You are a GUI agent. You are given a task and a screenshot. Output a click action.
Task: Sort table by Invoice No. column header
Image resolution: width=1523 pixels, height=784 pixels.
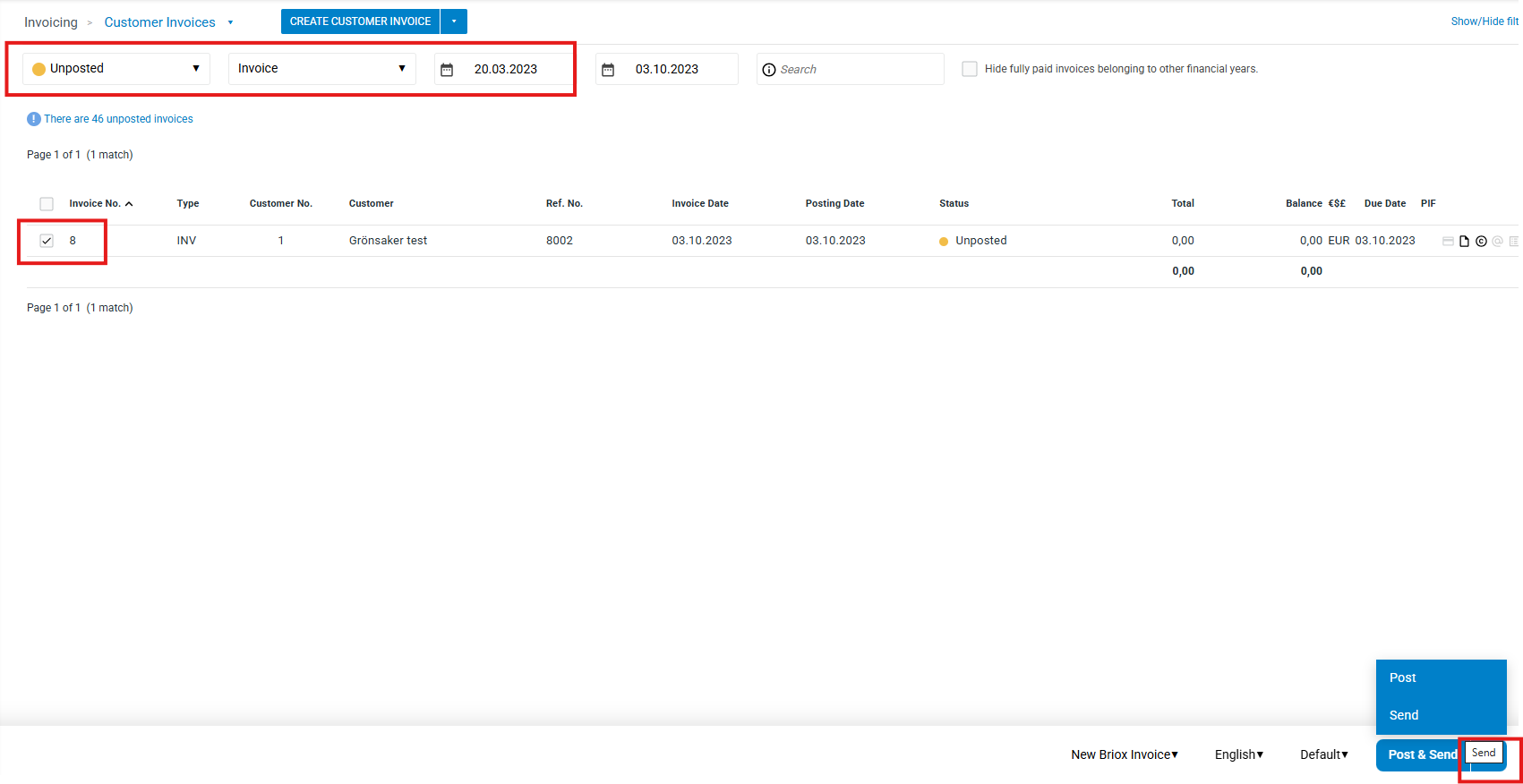pos(95,204)
